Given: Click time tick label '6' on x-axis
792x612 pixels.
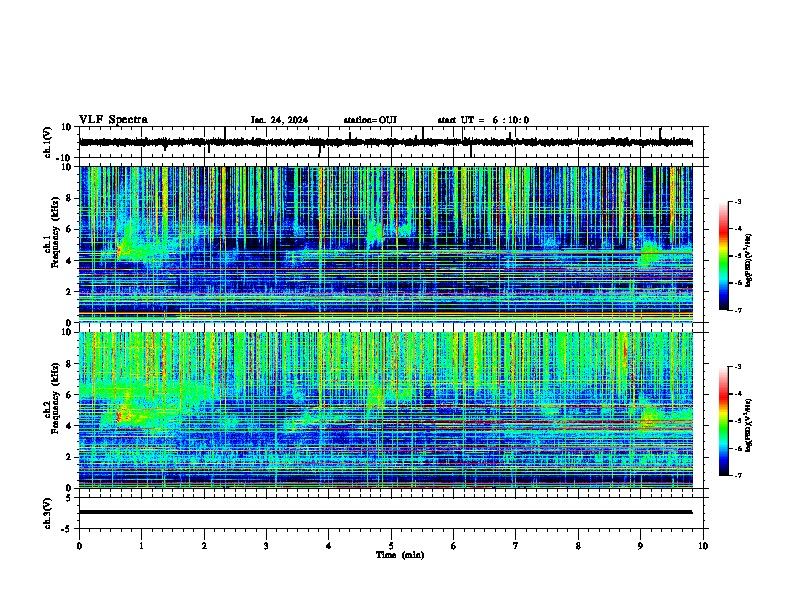Looking at the screenshot, I should click(454, 546).
